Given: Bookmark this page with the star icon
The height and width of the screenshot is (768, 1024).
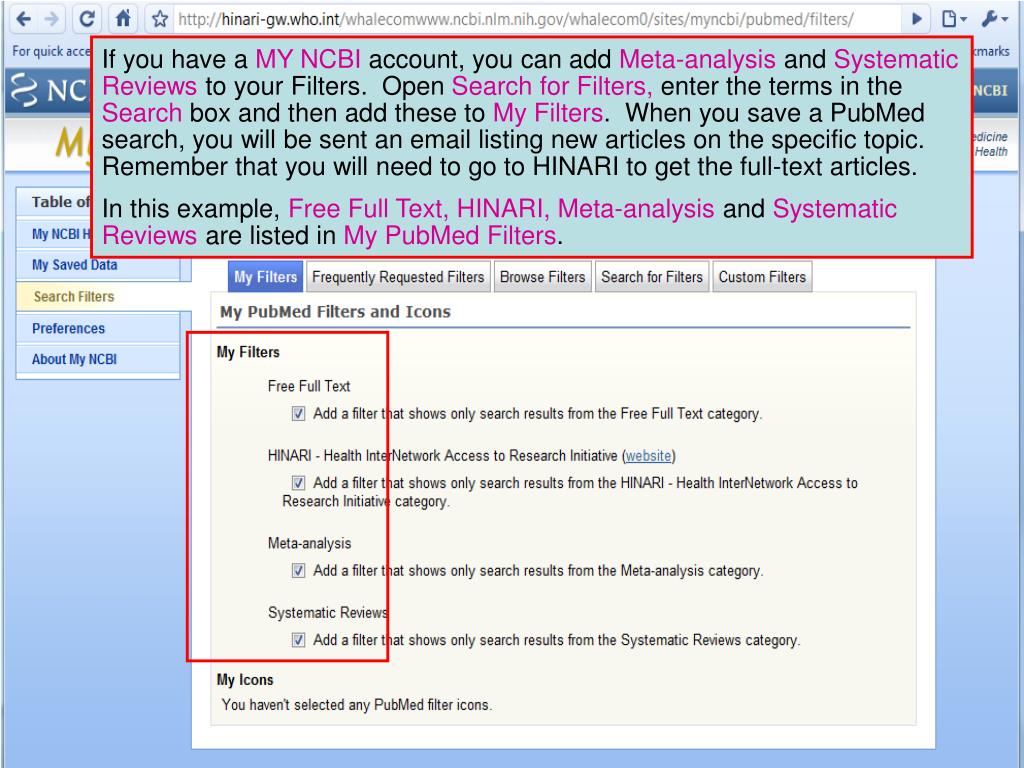Looking at the screenshot, I should (x=160, y=19).
